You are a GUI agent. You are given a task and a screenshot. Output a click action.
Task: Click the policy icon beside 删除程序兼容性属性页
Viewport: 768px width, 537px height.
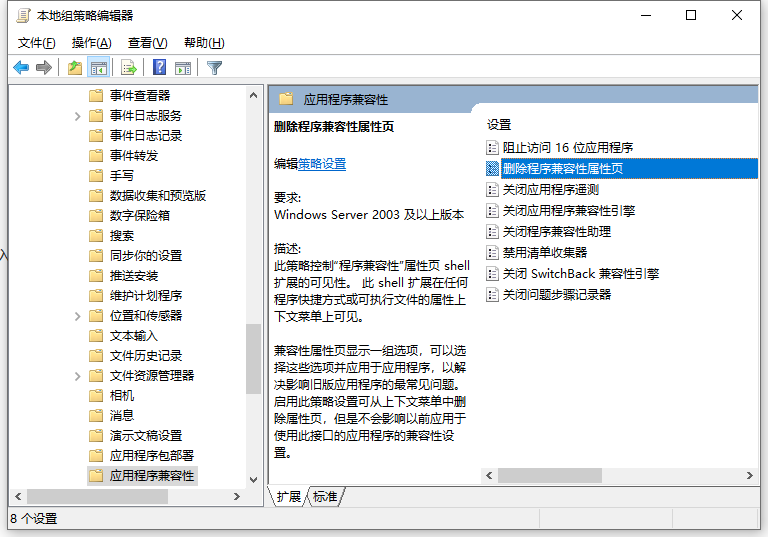click(492, 169)
